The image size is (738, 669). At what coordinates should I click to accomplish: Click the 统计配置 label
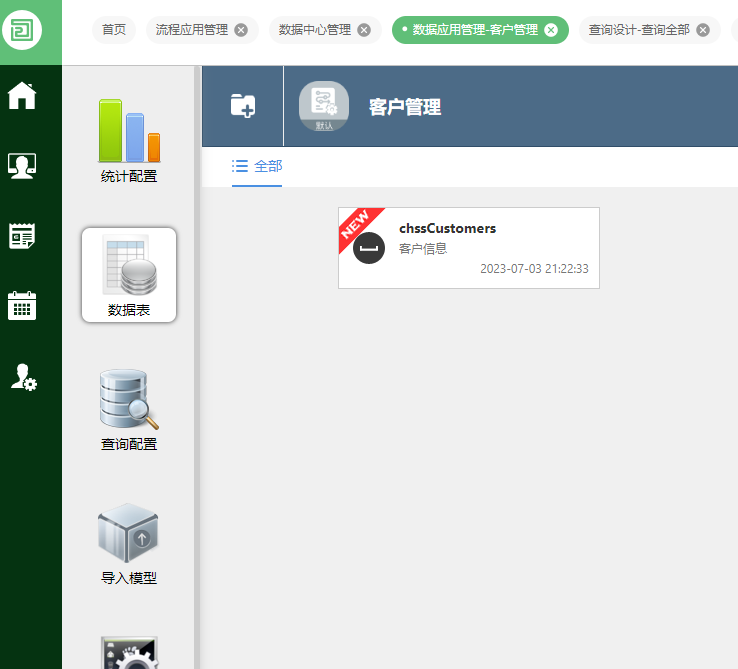[x=128, y=177]
